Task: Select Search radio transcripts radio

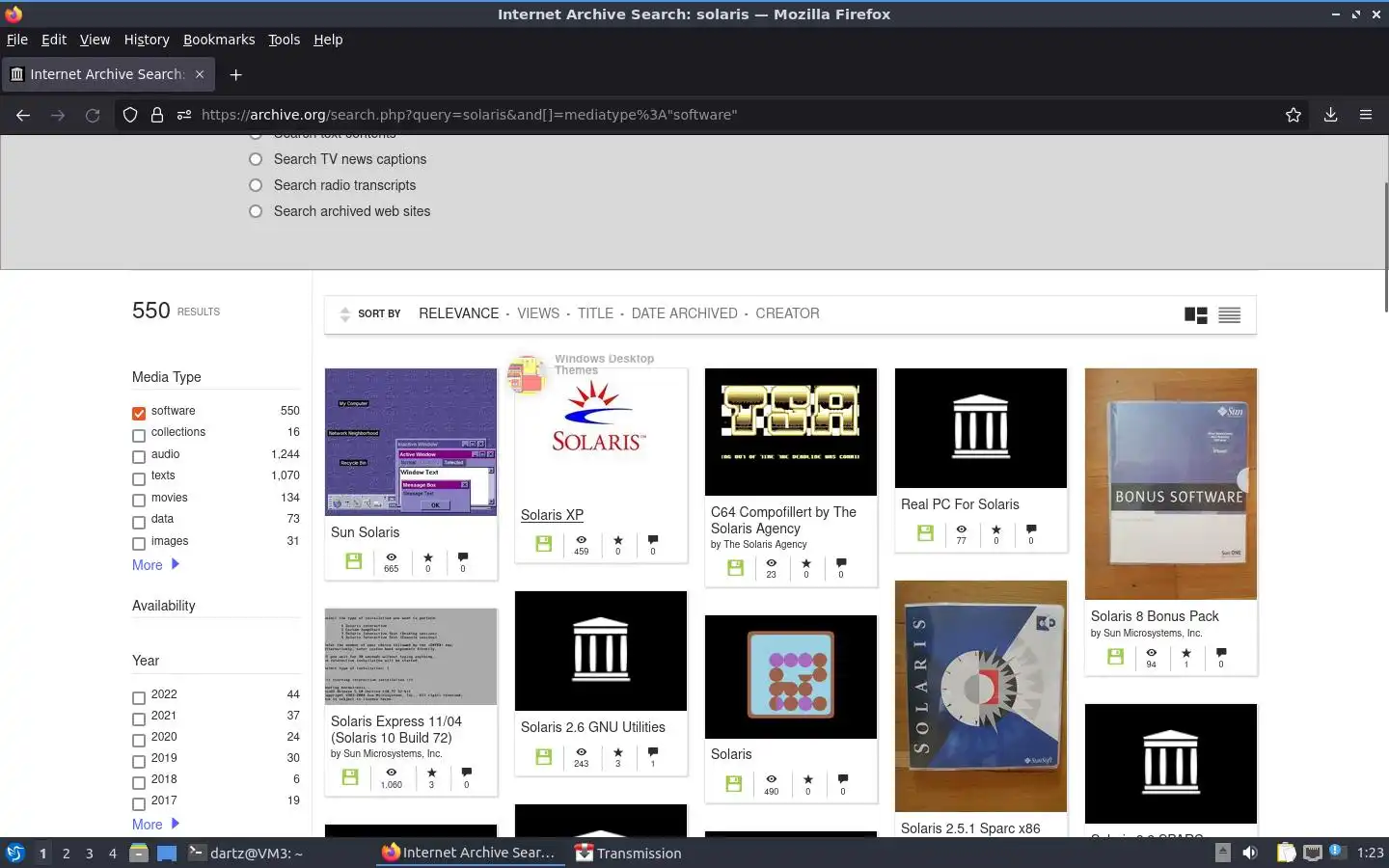Action: click(256, 185)
